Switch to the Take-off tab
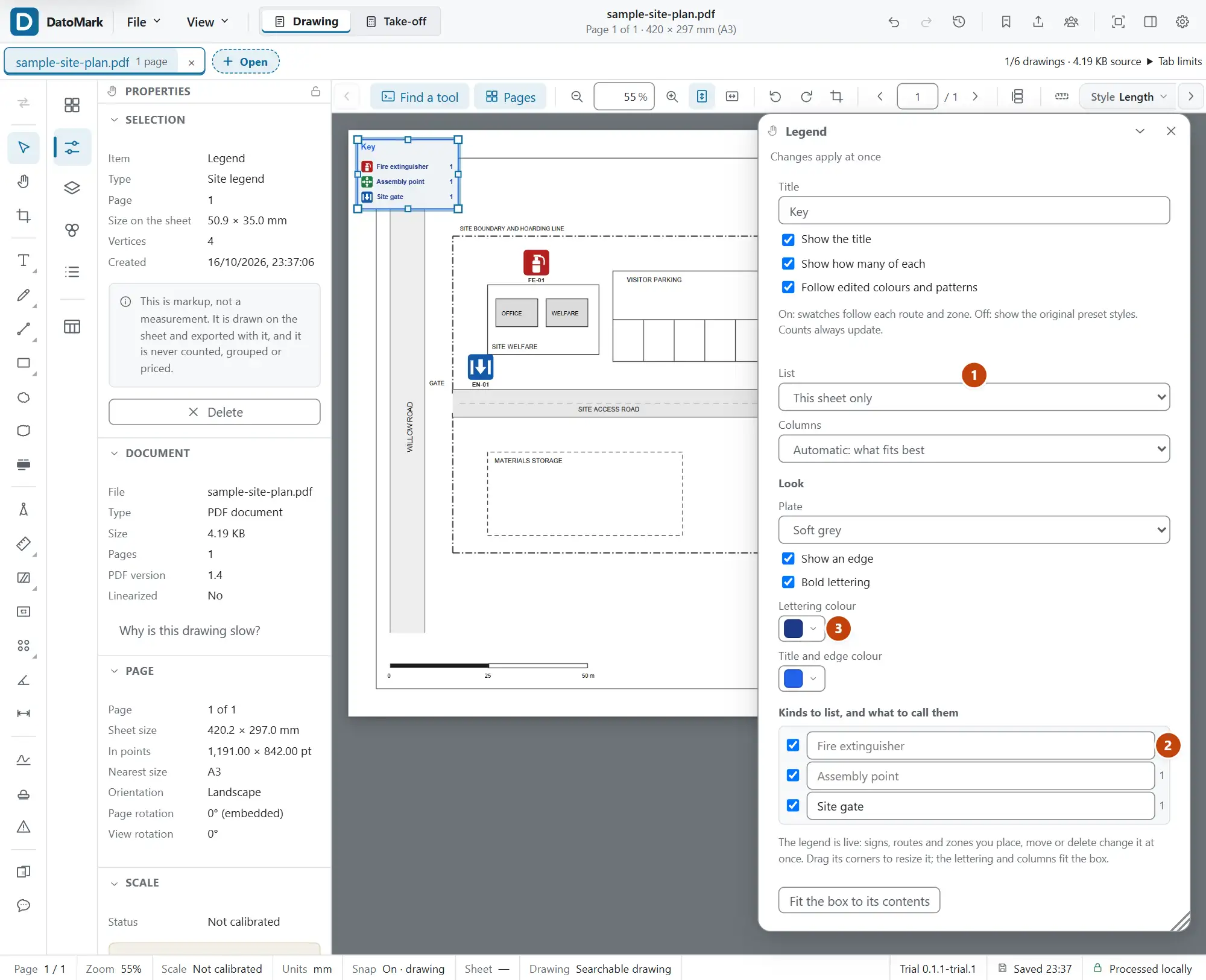 tap(397, 22)
